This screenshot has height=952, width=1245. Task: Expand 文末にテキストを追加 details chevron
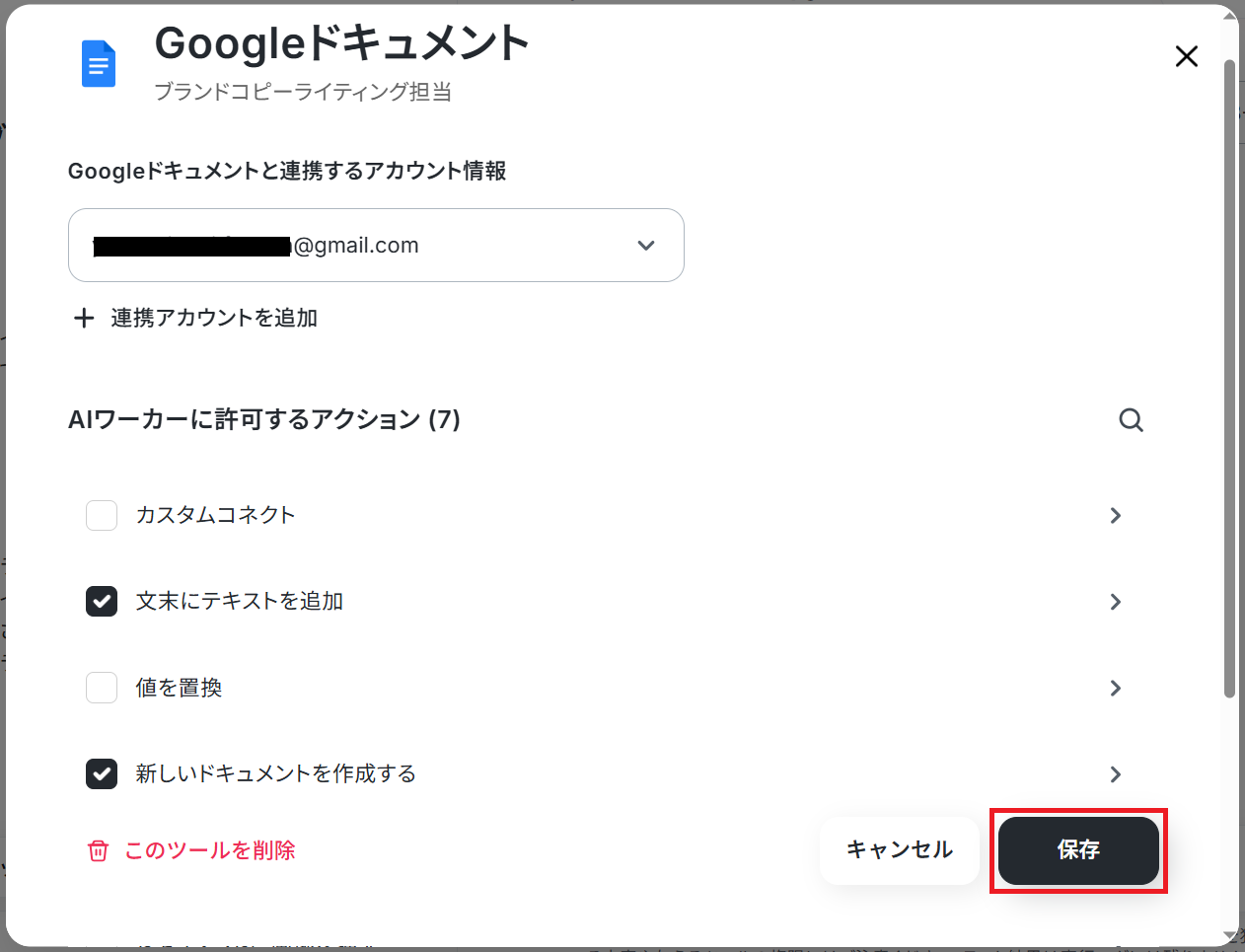(1116, 602)
